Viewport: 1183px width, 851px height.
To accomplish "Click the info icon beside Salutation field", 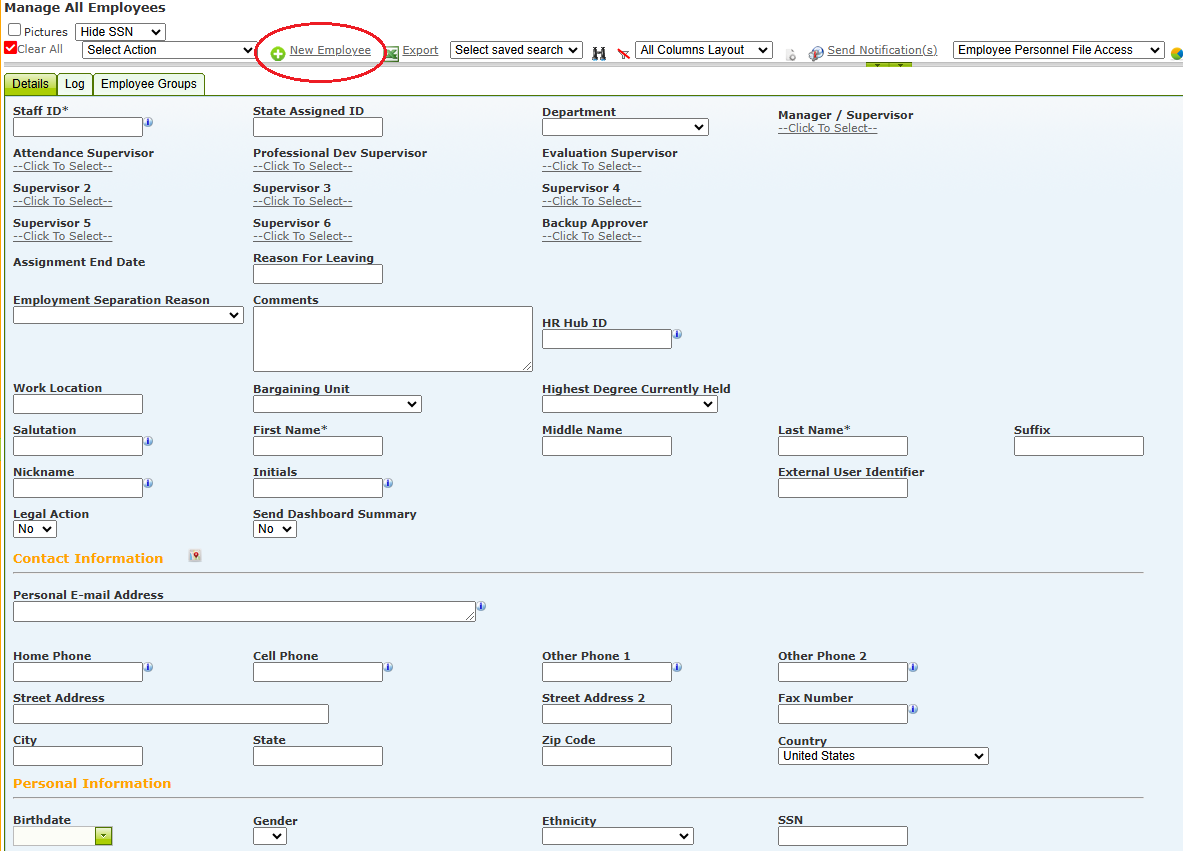I will click(x=149, y=441).
